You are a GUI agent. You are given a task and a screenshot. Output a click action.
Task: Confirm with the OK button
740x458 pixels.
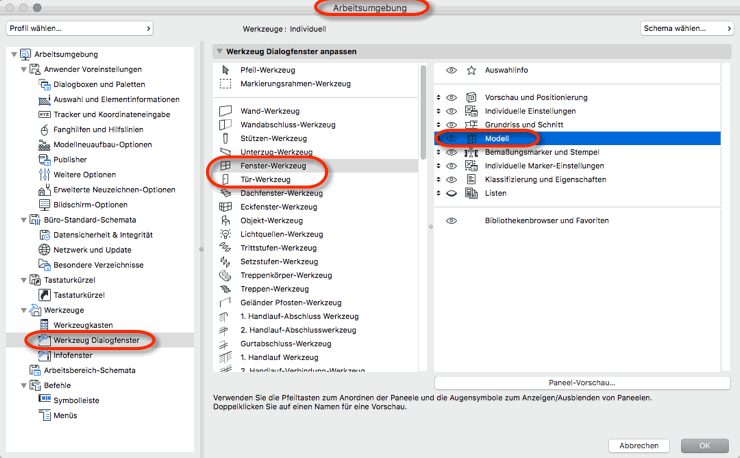(705, 445)
